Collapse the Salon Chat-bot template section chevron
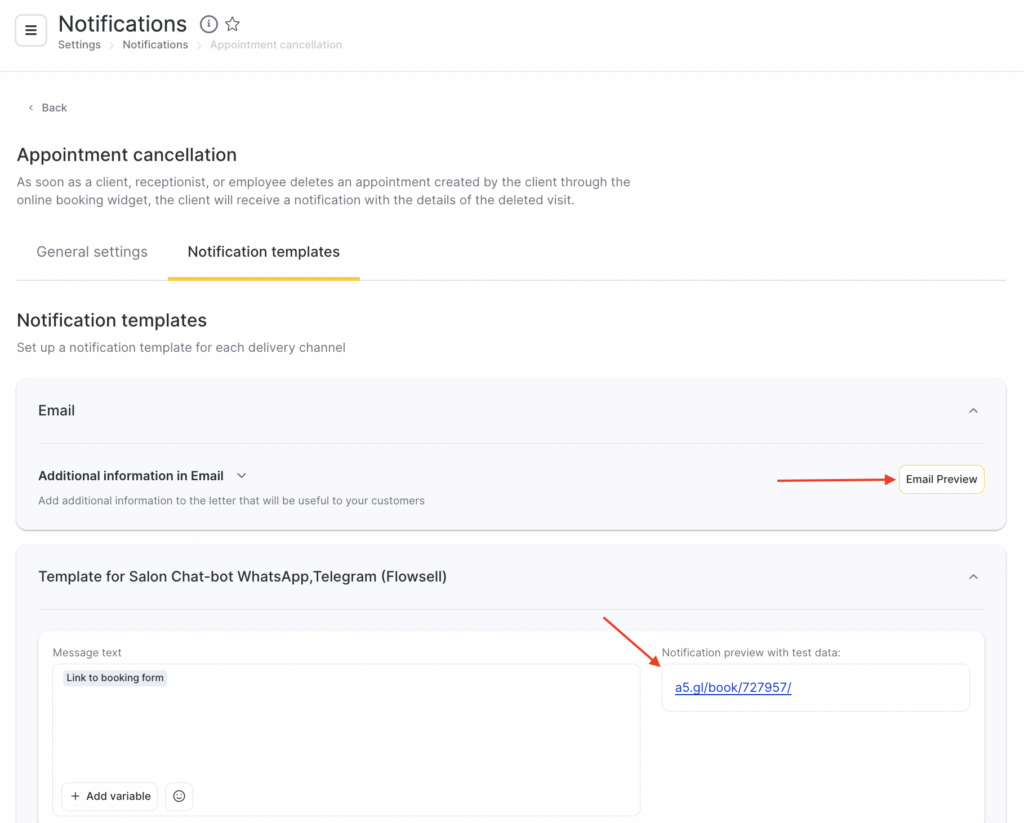Viewport: 1024px width, 823px height. click(973, 577)
